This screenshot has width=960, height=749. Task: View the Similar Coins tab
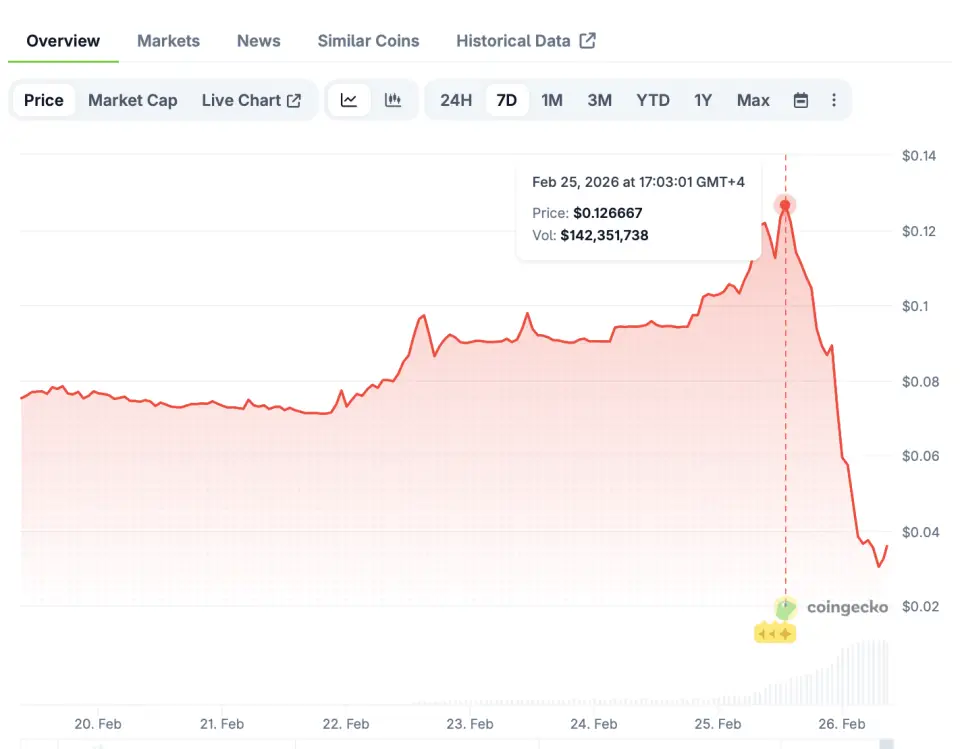pos(368,41)
